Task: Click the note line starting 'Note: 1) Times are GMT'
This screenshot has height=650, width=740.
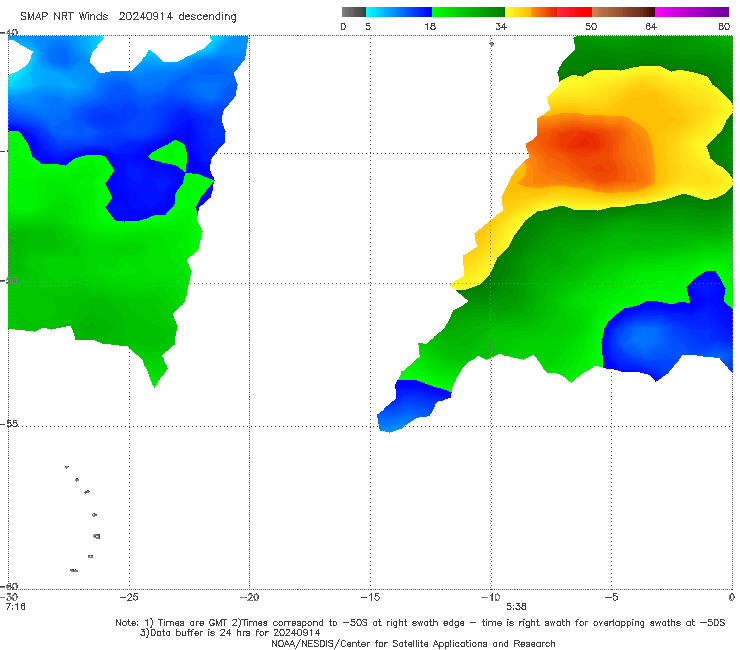Action: (420, 623)
